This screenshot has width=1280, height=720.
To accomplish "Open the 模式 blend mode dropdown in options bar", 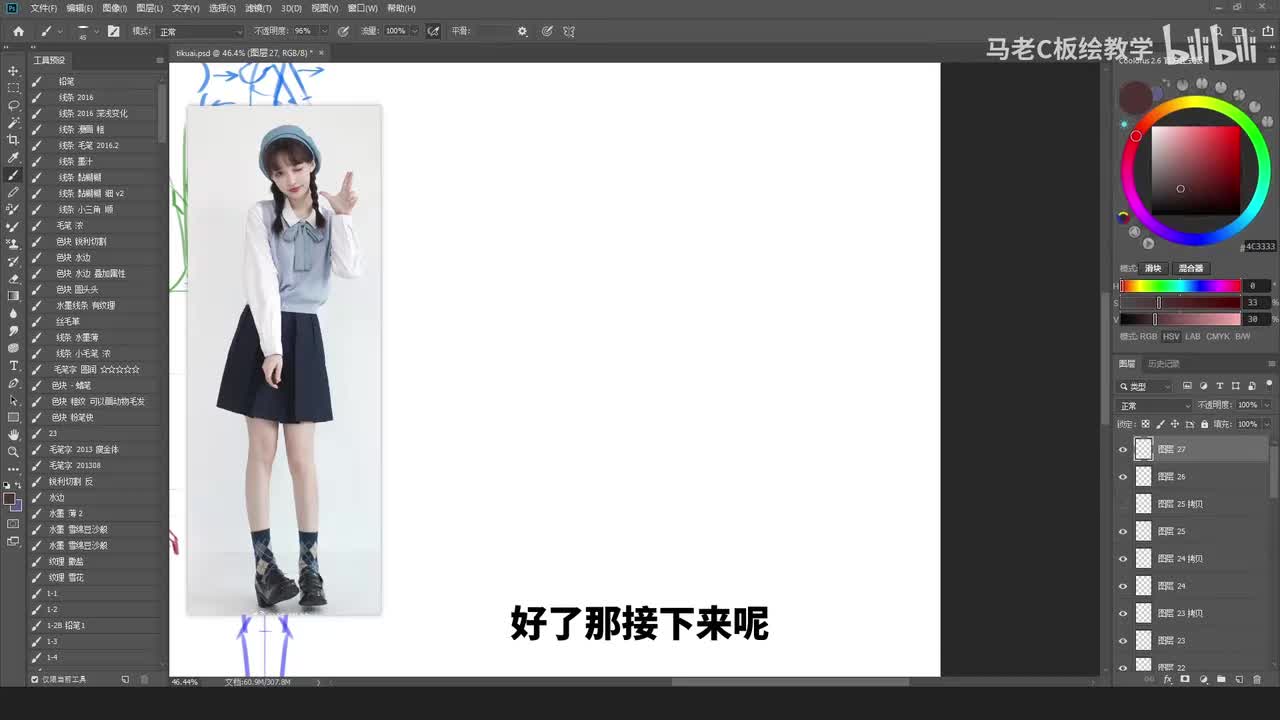I will (x=199, y=31).
